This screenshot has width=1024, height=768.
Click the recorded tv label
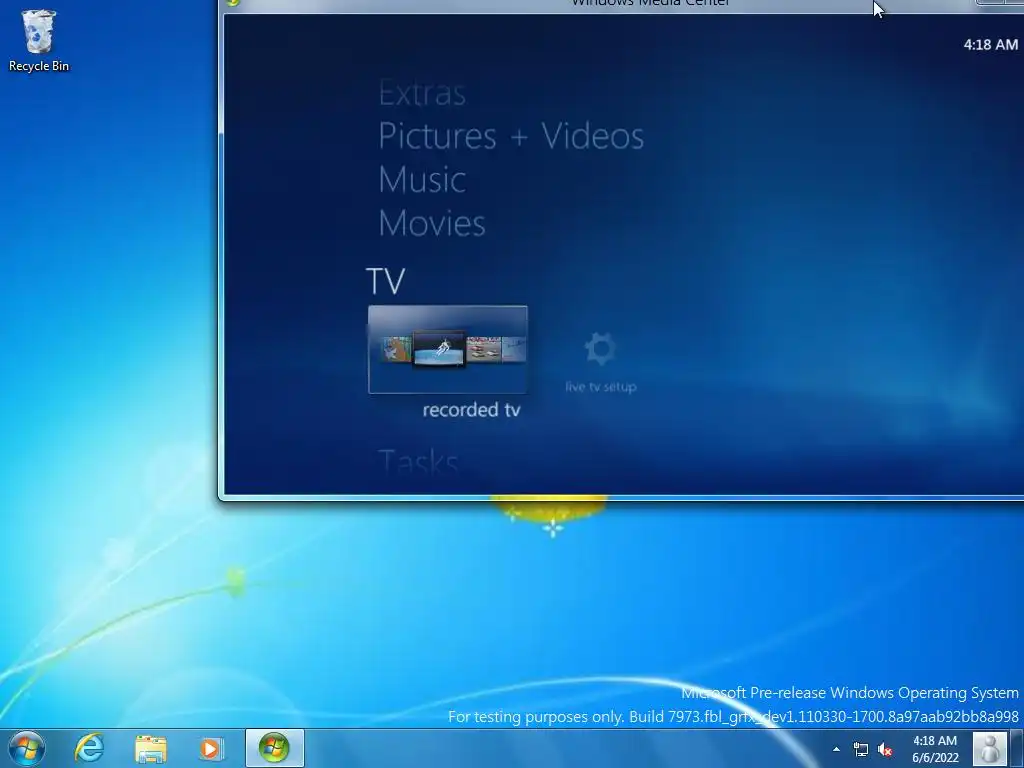point(471,410)
